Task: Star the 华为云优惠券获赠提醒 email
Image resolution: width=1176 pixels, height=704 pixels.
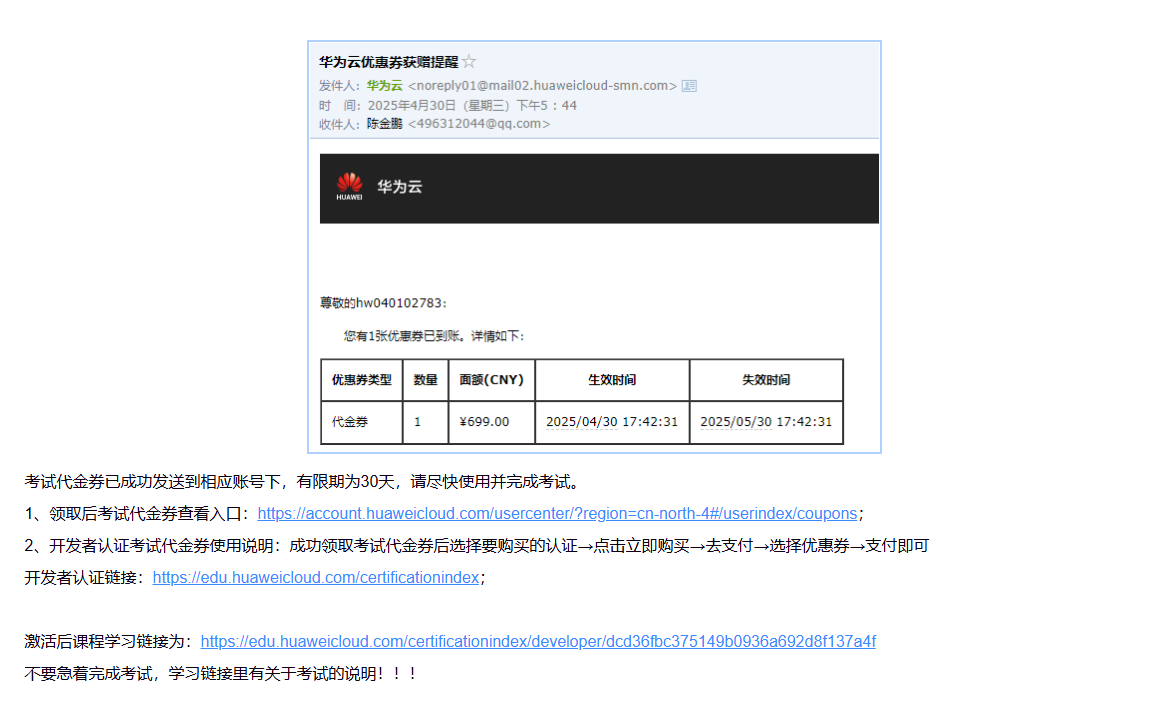Action: pos(470,61)
